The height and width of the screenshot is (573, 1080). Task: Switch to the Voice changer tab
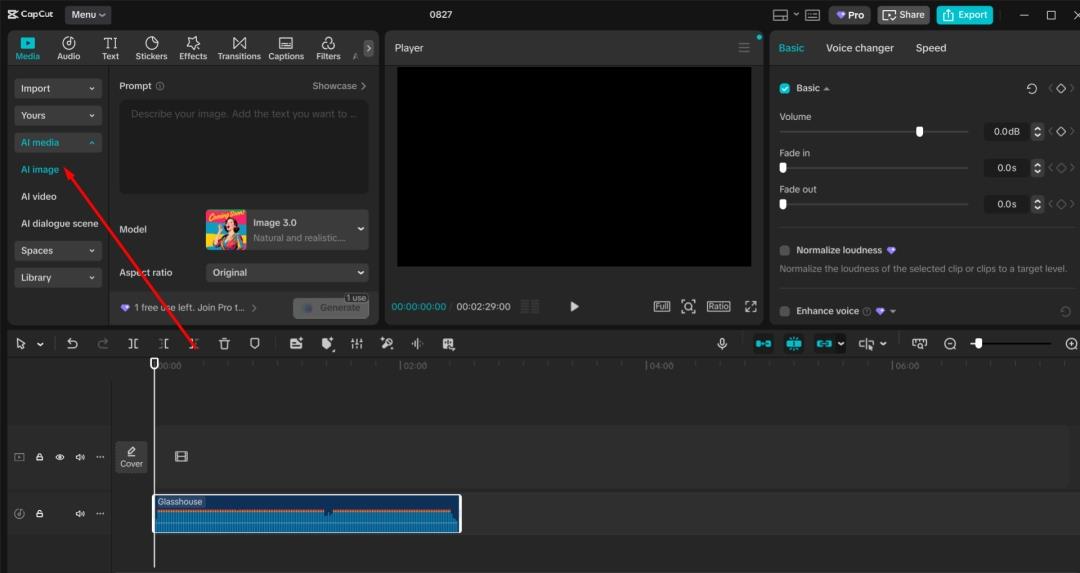coord(859,48)
